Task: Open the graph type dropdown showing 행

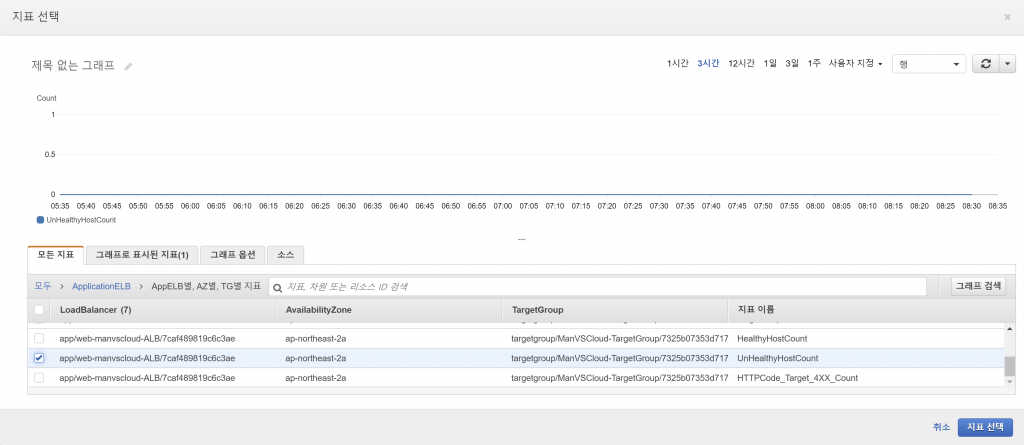Action: point(929,63)
